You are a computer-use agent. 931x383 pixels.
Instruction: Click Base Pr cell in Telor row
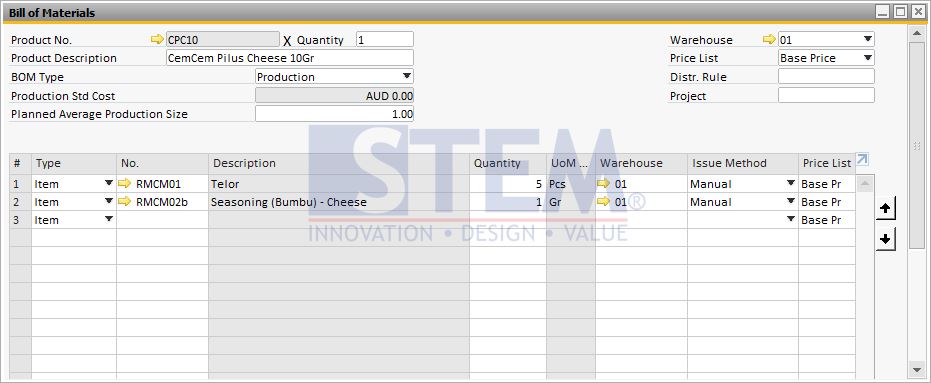tap(826, 184)
